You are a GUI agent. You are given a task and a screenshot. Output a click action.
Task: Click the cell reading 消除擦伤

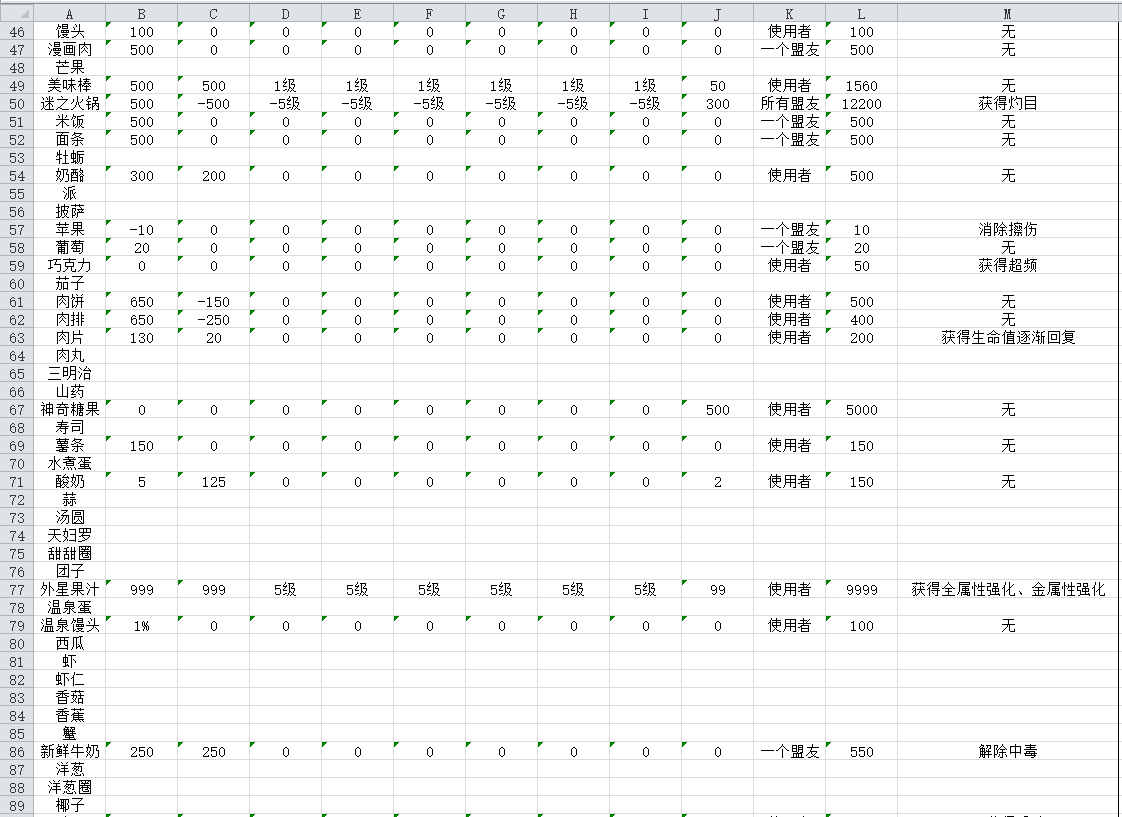point(1008,230)
